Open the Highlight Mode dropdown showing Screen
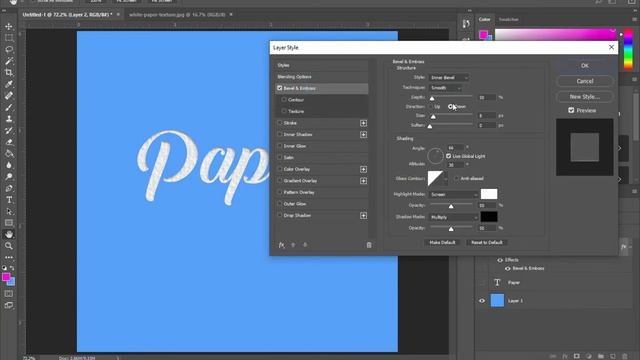 [453, 195]
